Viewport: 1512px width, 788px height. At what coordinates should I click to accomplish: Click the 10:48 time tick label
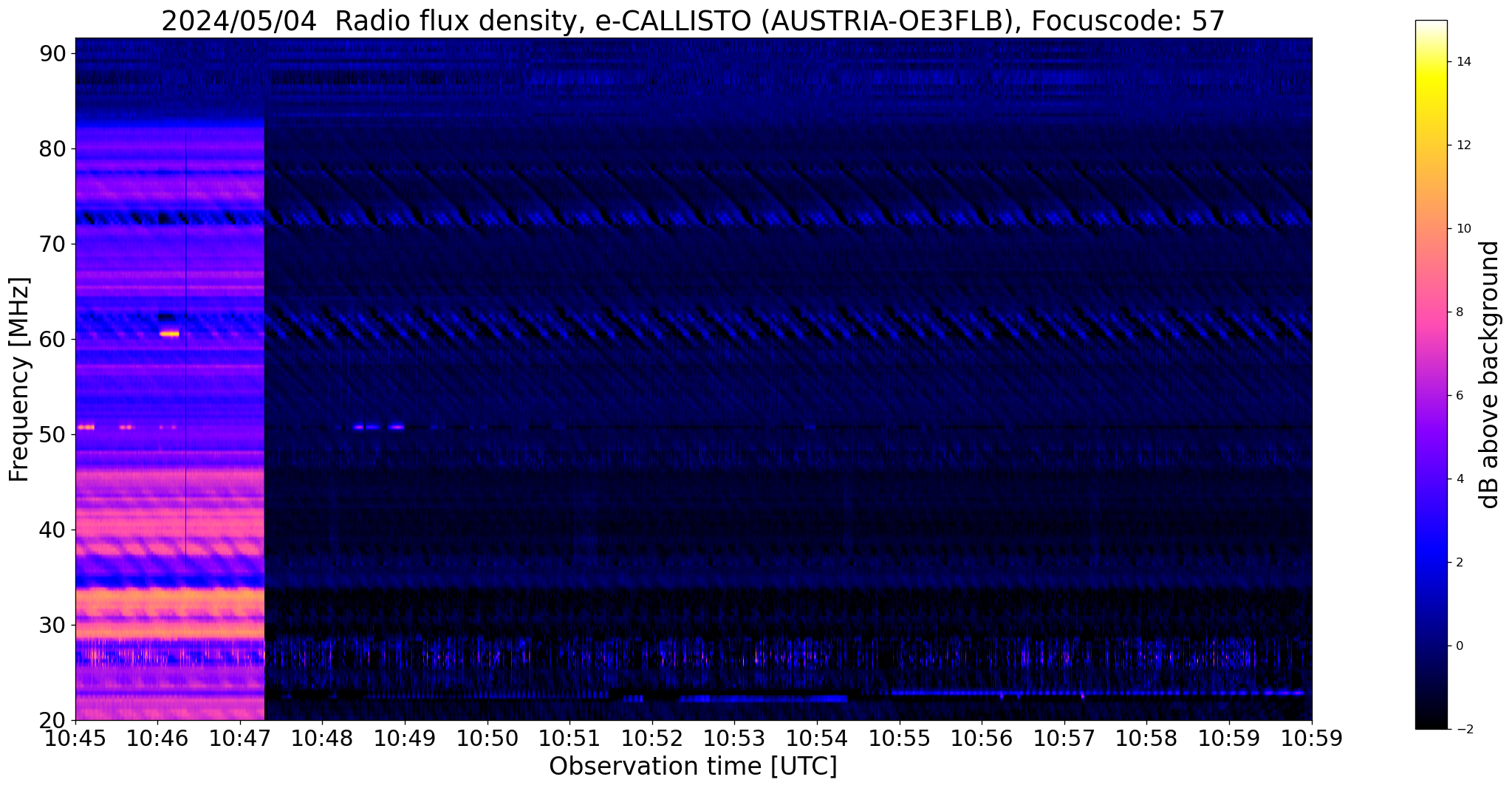click(323, 738)
